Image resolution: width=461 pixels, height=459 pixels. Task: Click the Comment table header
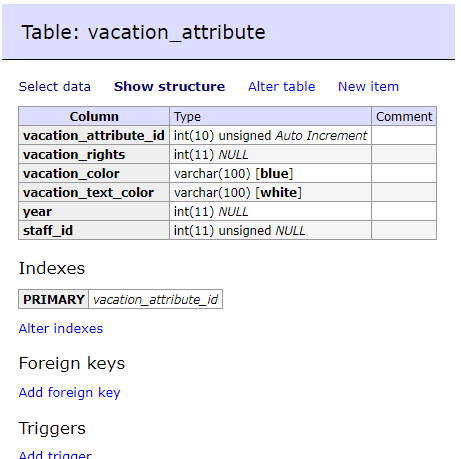[404, 116]
